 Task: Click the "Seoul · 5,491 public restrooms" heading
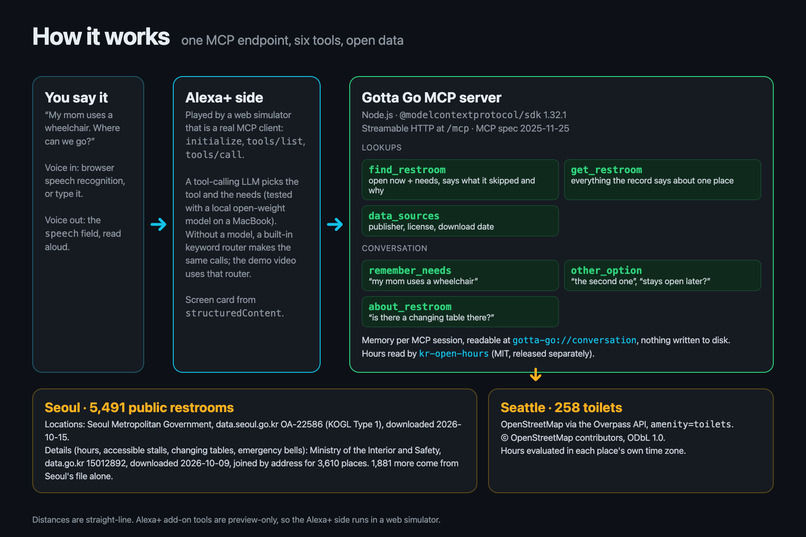(x=139, y=408)
